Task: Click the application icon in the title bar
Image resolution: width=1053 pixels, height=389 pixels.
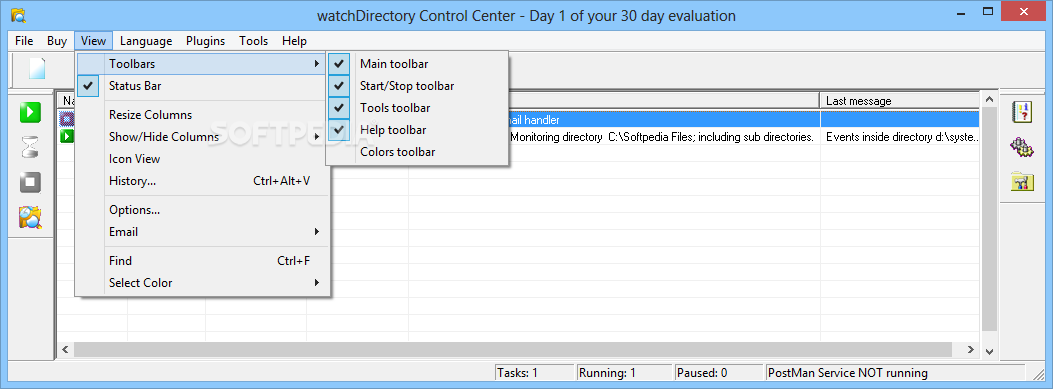Action: pos(18,15)
